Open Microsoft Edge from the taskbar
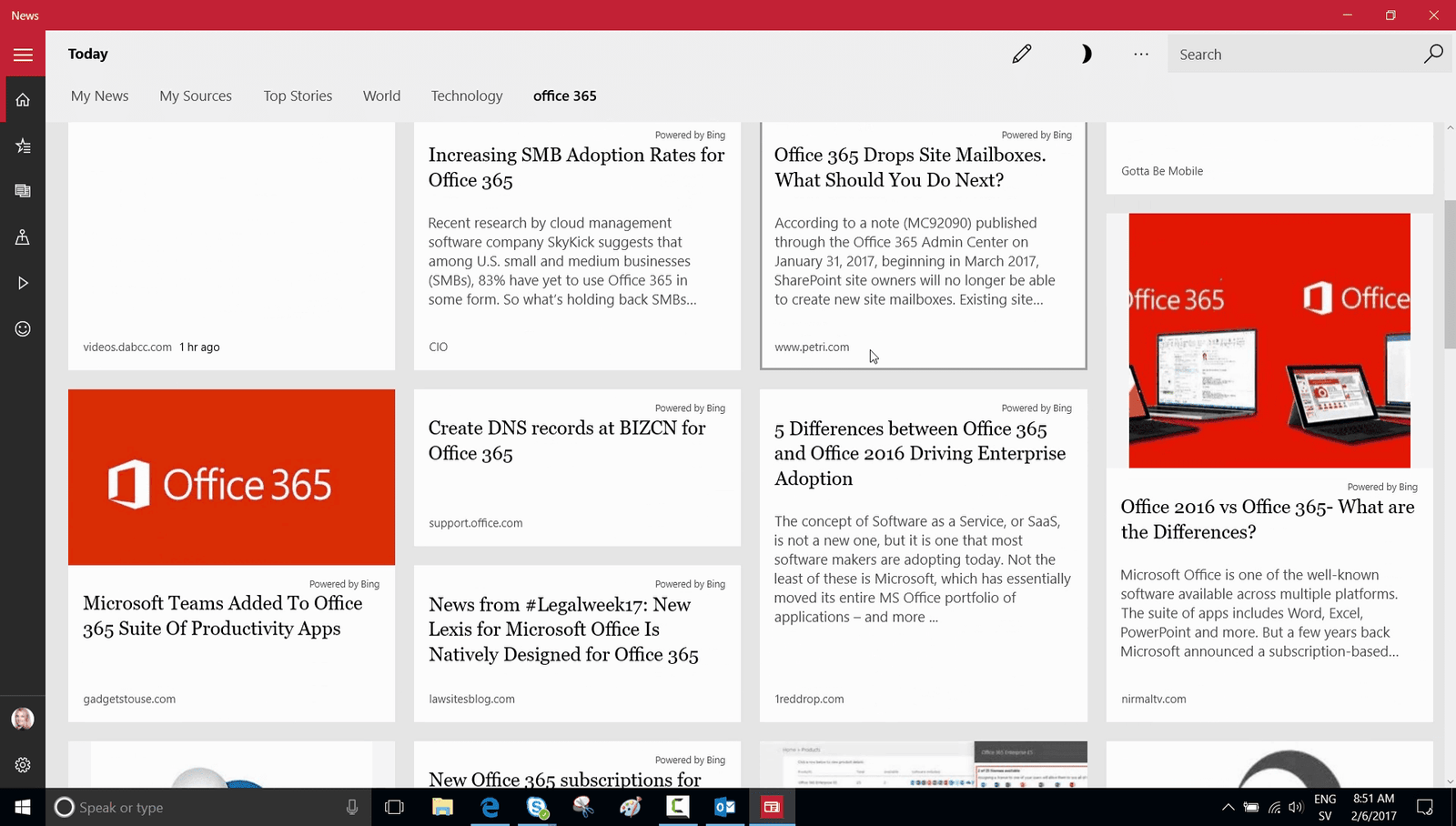1456x826 pixels. (x=490, y=807)
